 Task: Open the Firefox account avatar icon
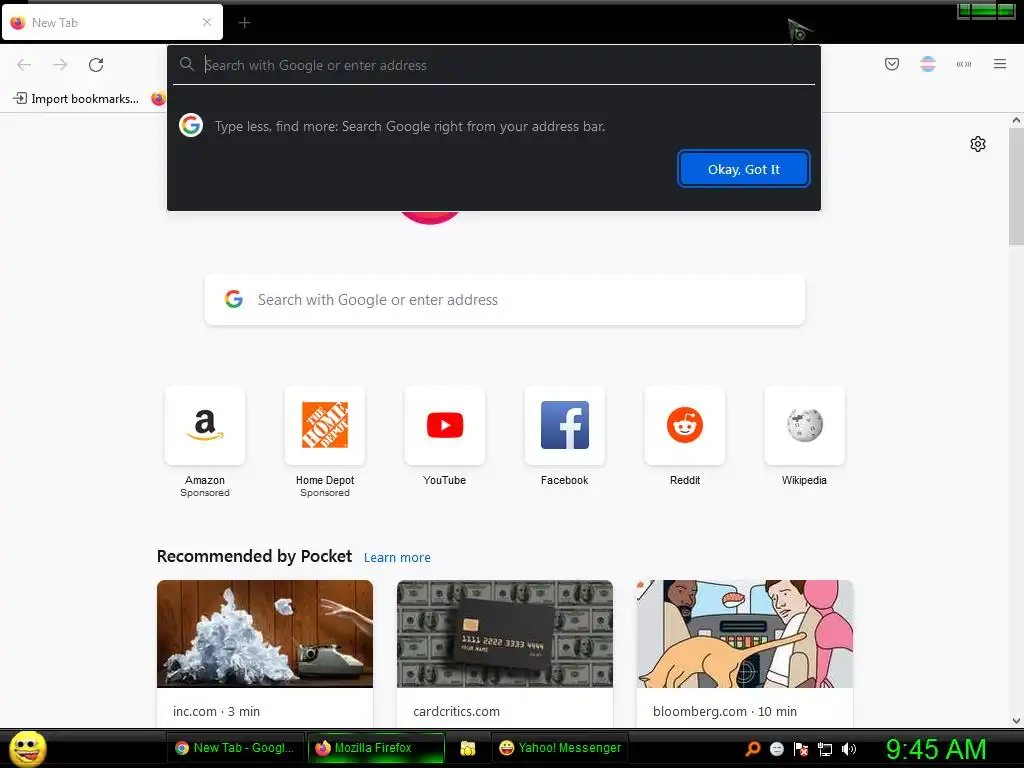click(928, 64)
